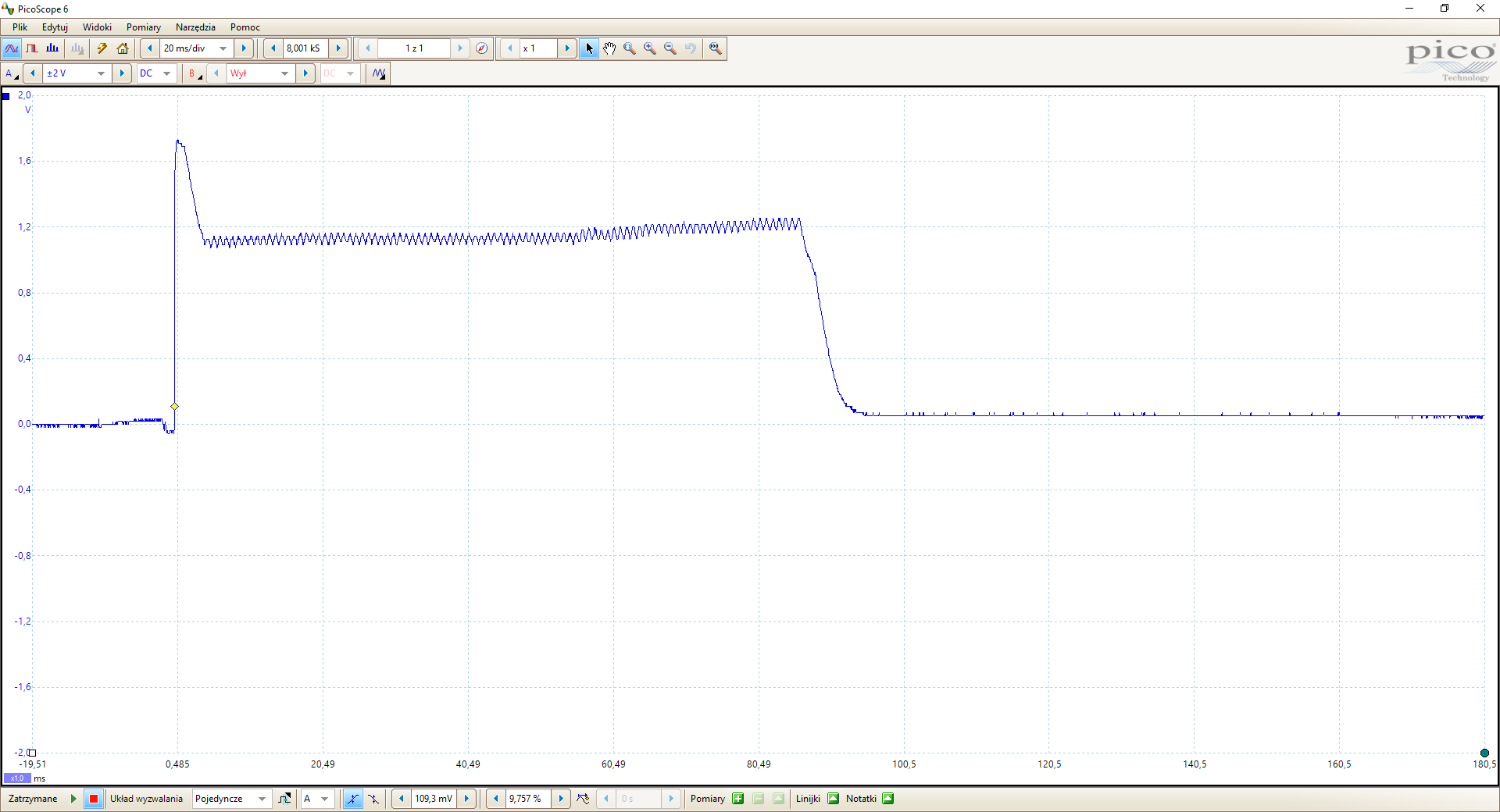Open the Edytuj menu
Screen dimensions: 1500x812
tap(55, 27)
